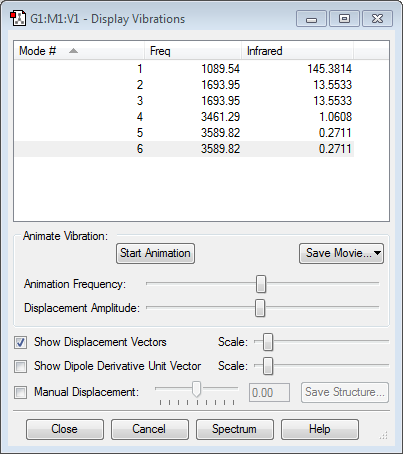The width and height of the screenshot is (403, 454).
Task: Click the resize grip at bottom corner
Action: (384, 435)
